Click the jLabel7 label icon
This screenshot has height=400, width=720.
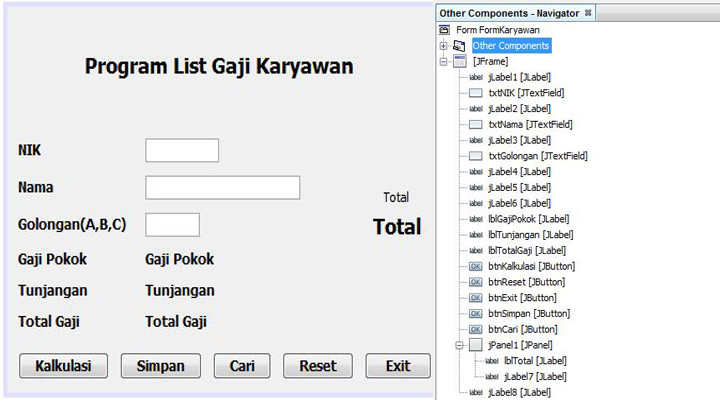[492, 377]
